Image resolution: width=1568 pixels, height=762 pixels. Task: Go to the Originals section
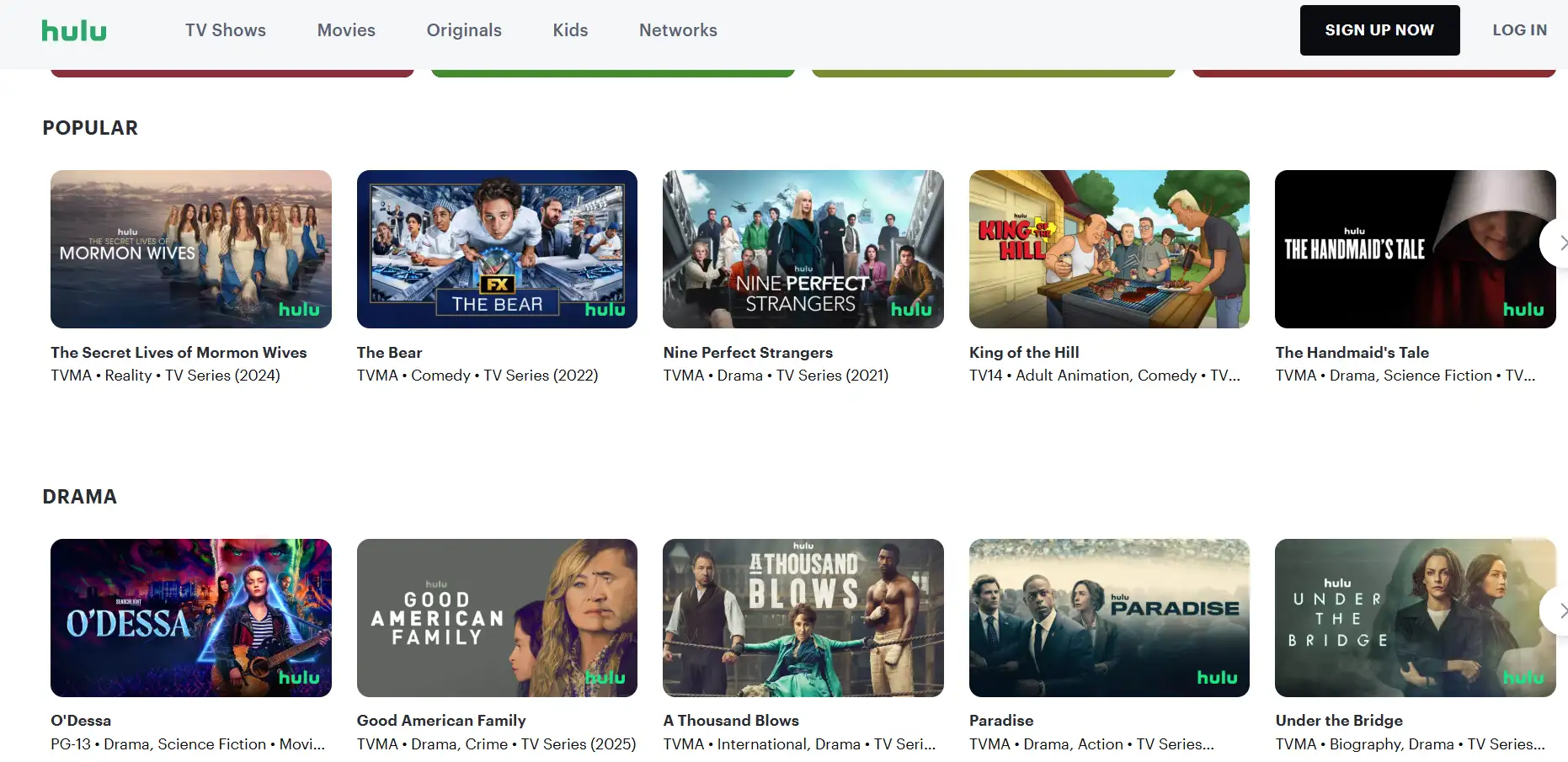point(464,30)
